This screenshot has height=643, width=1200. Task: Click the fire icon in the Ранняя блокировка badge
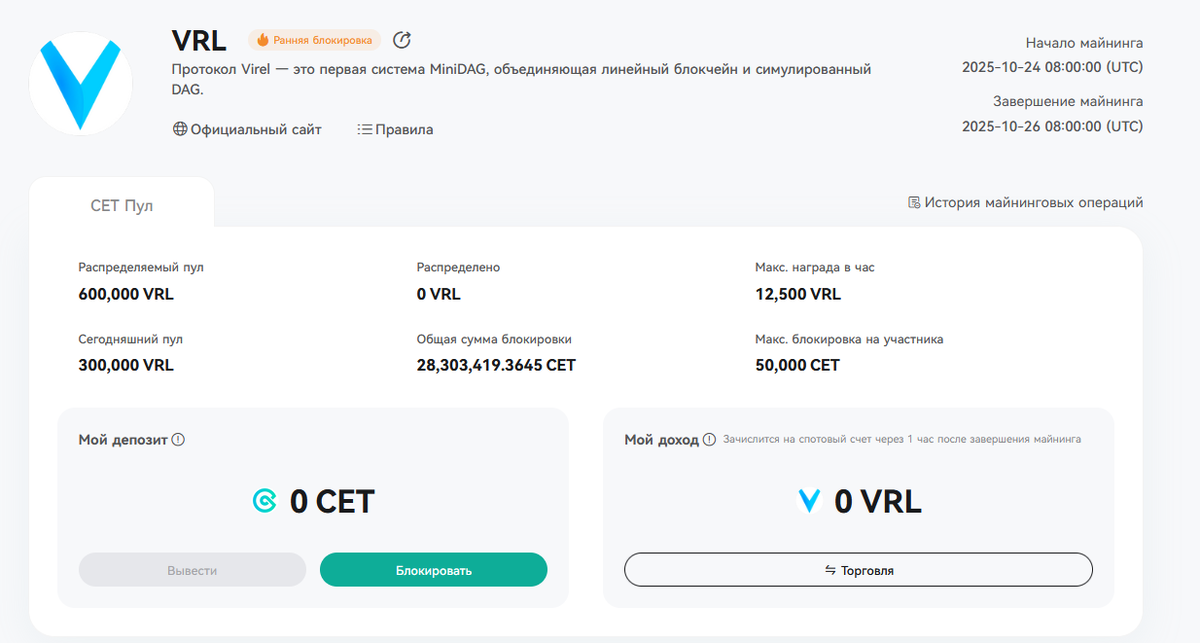(x=263, y=40)
